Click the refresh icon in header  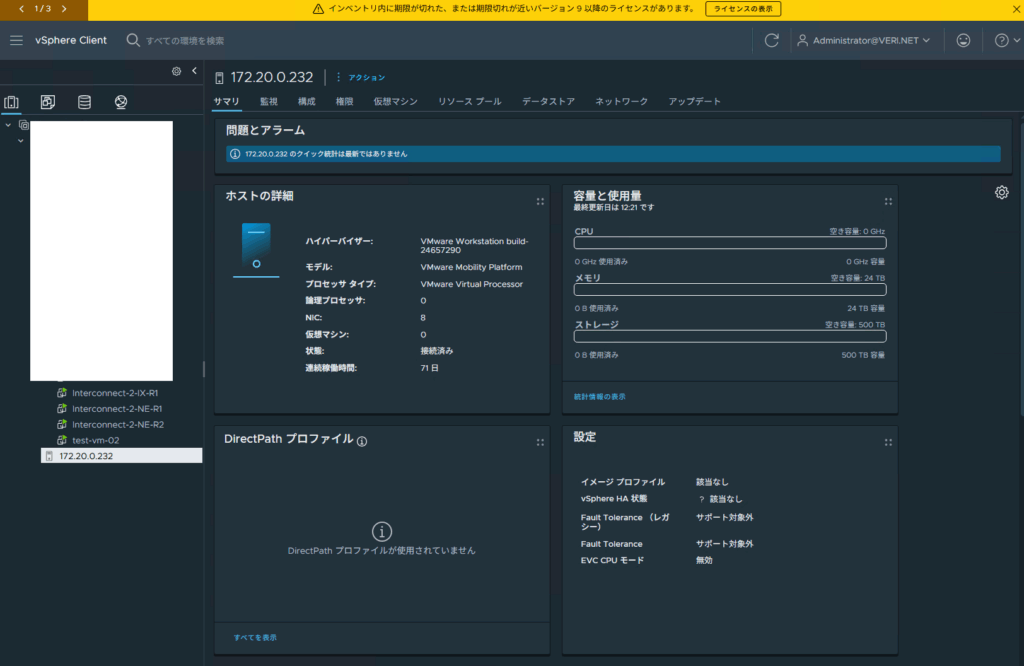point(771,40)
